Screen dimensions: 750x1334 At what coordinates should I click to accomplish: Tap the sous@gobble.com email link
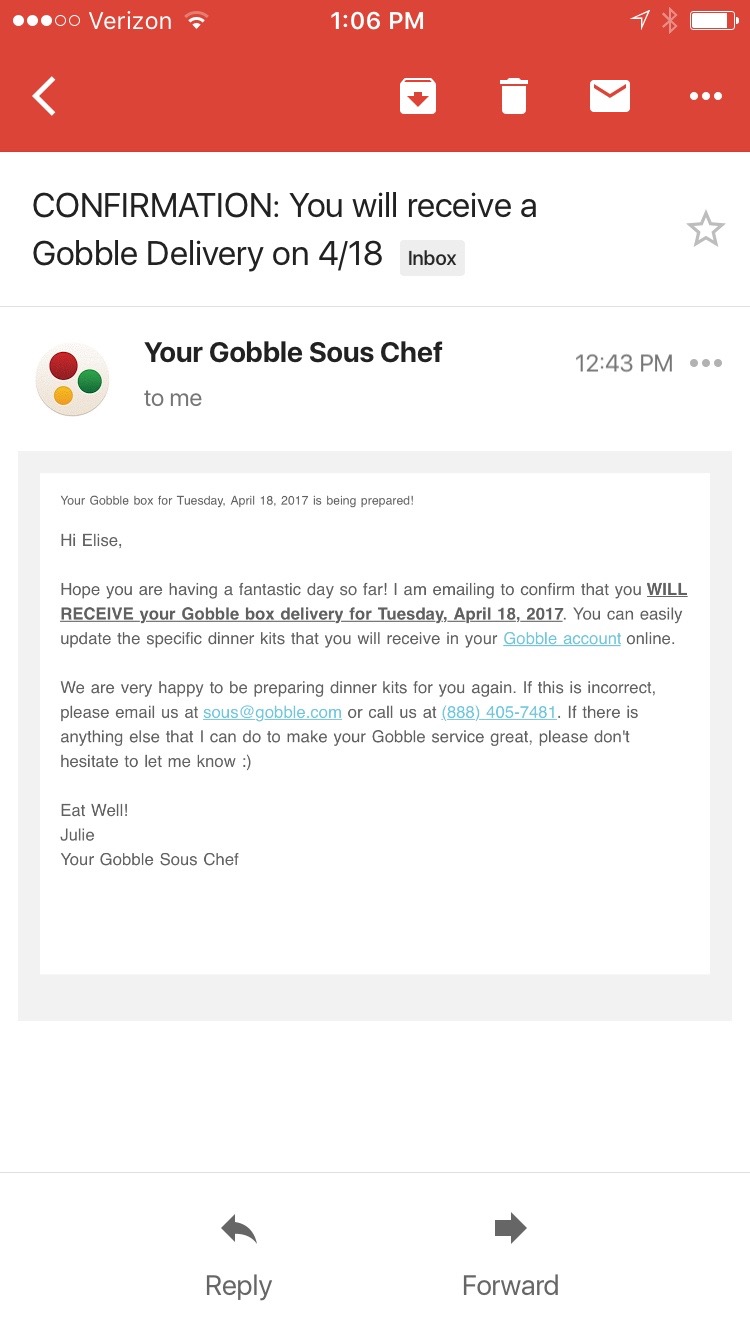tap(272, 712)
